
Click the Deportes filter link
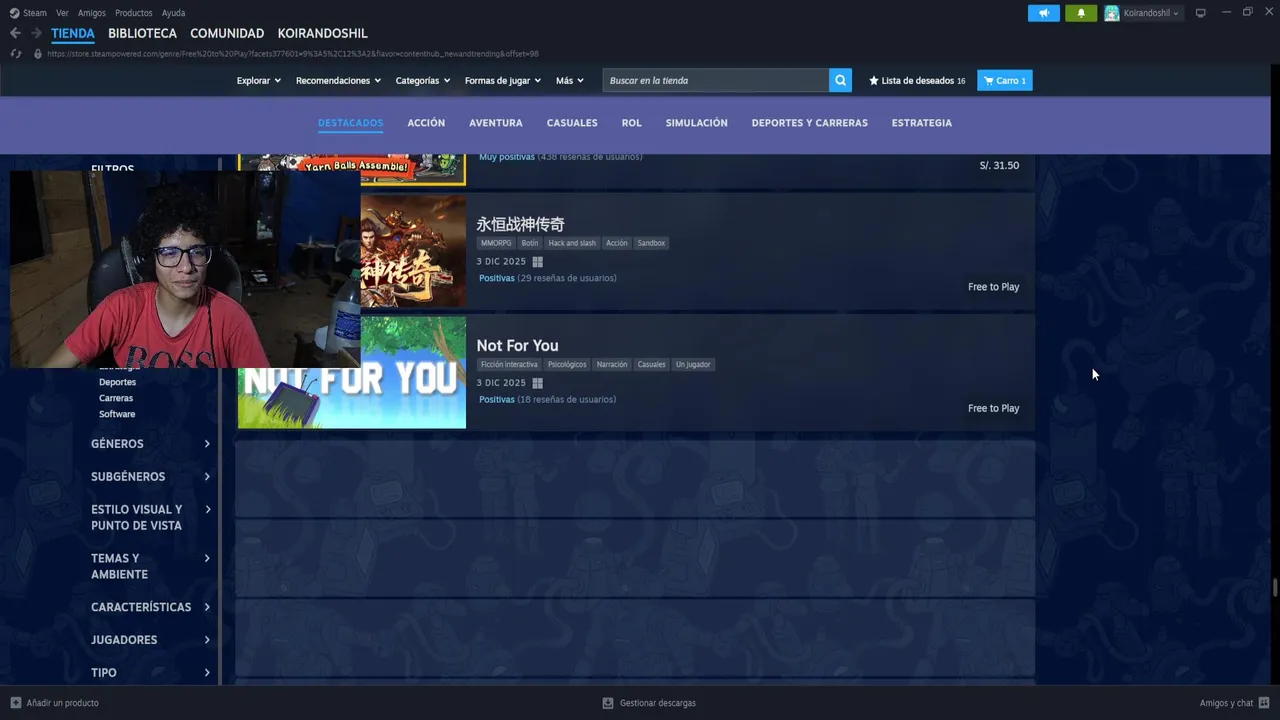[x=117, y=382]
